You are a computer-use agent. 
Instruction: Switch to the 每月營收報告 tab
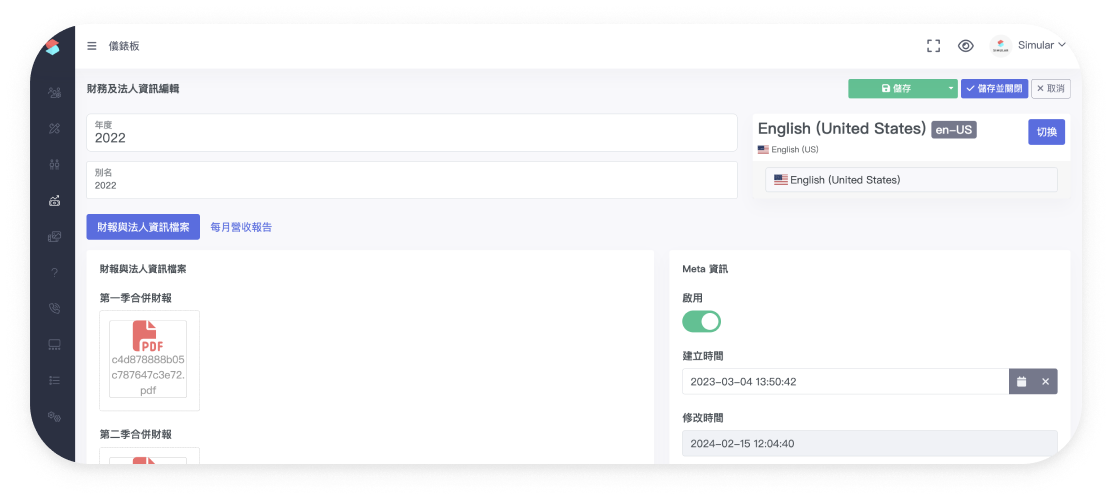241,227
